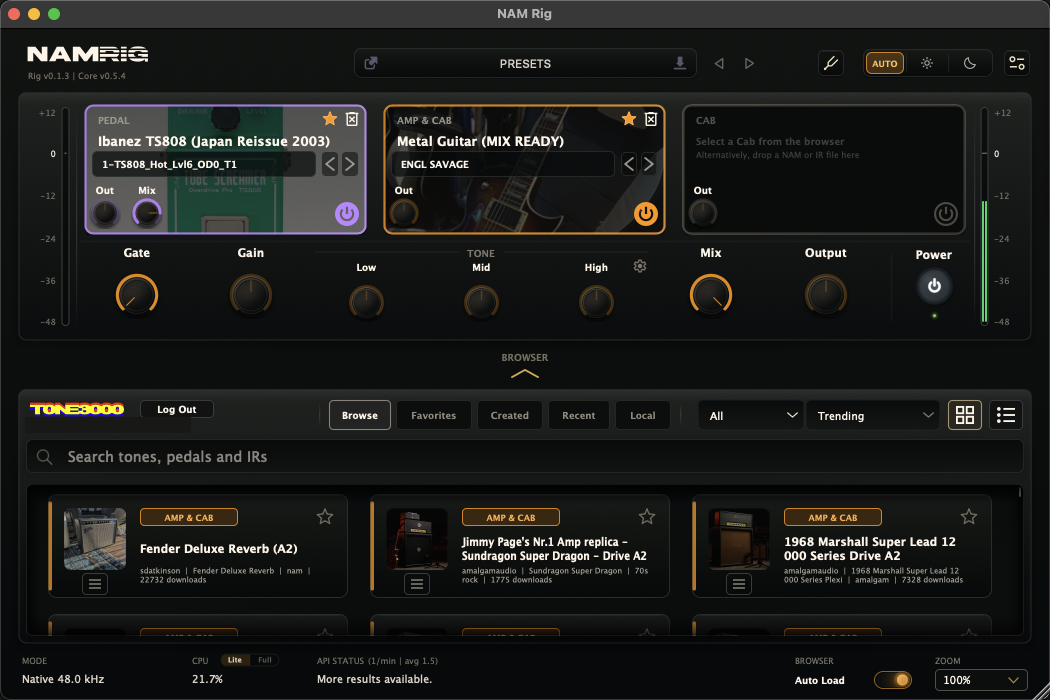Toggle the Amp & Cab power button
The image size is (1050, 700).
point(646,214)
